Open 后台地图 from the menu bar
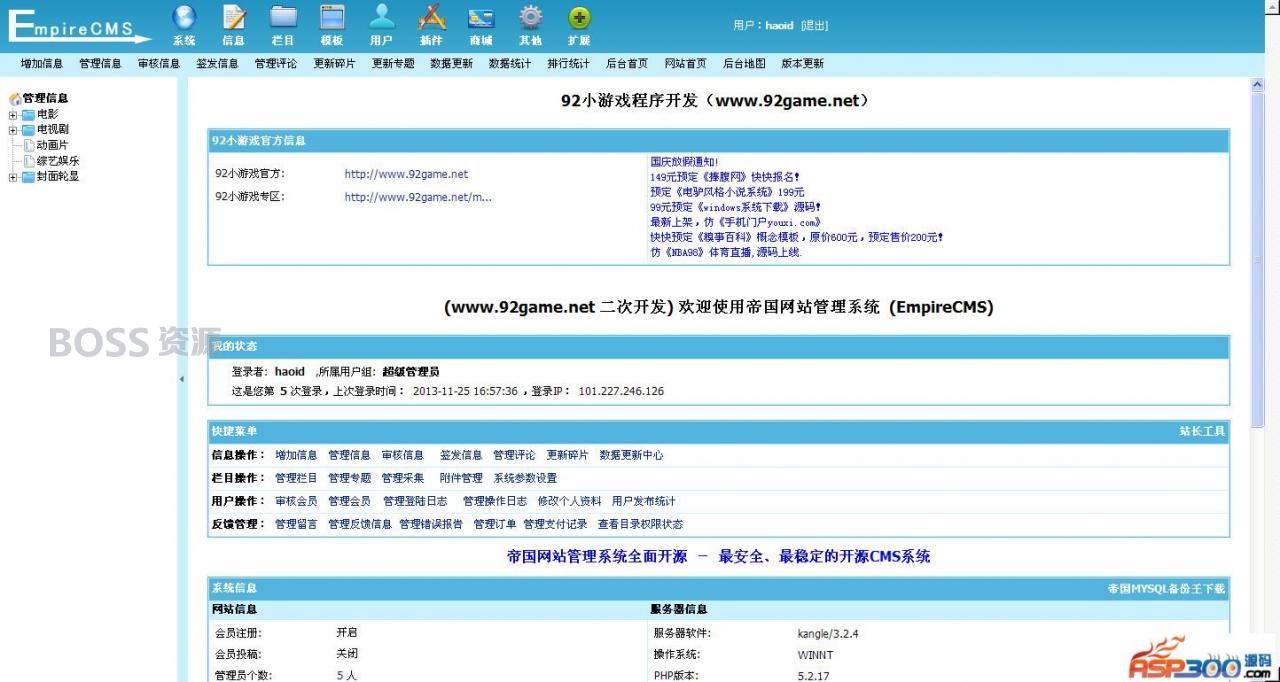This screenshot has height=682, width=1280. point(744,63)
